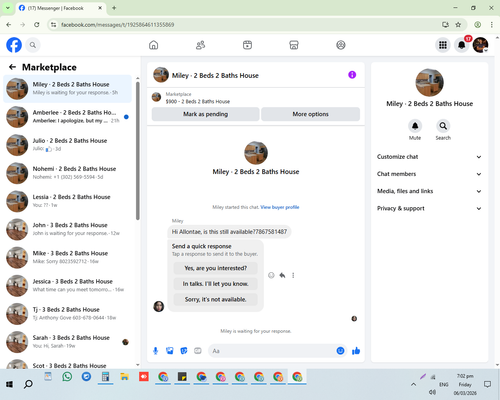Show hidden system tray icons chevron

[x=413, y=384]
